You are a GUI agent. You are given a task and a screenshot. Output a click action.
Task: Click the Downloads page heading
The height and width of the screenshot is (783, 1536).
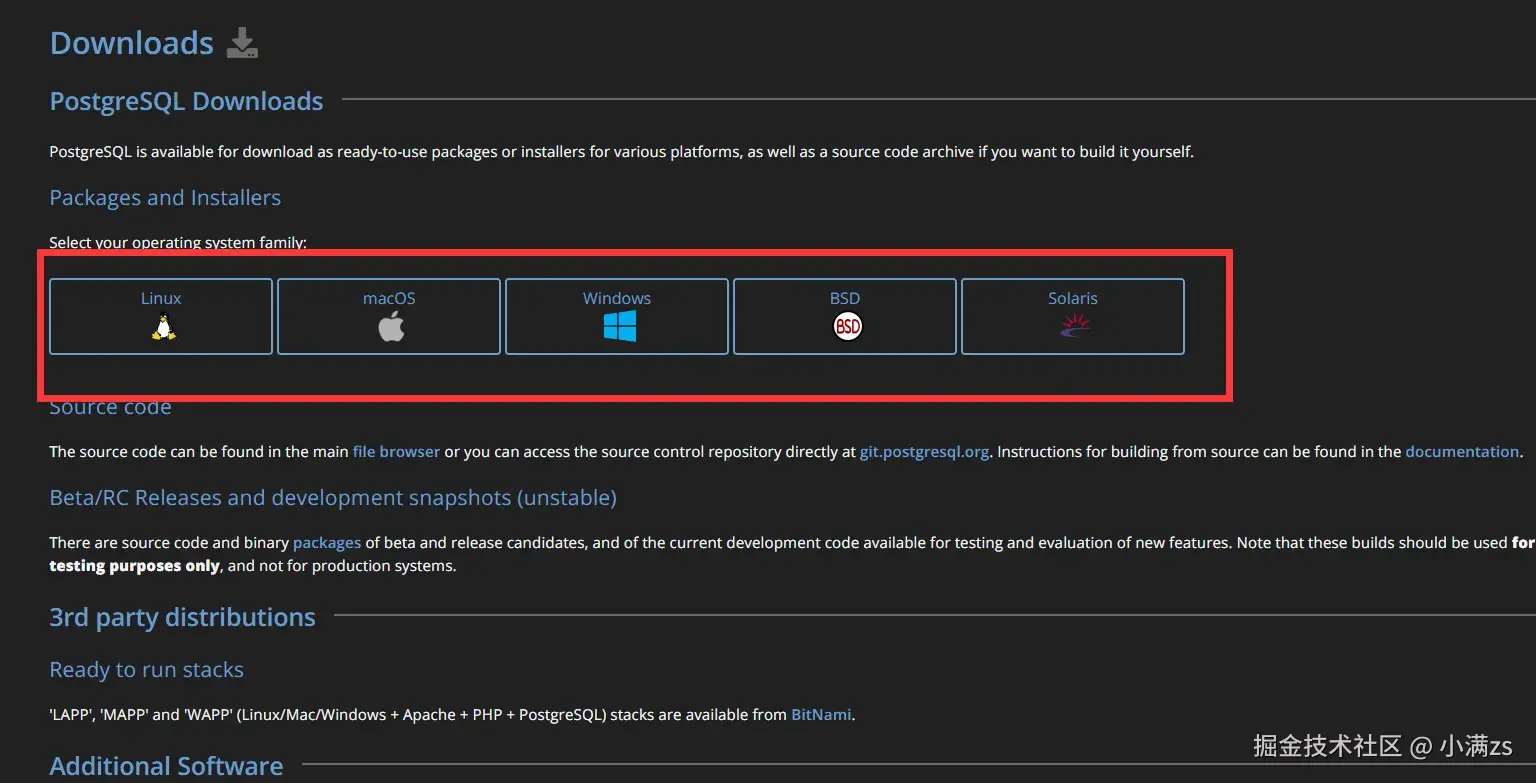132,43
